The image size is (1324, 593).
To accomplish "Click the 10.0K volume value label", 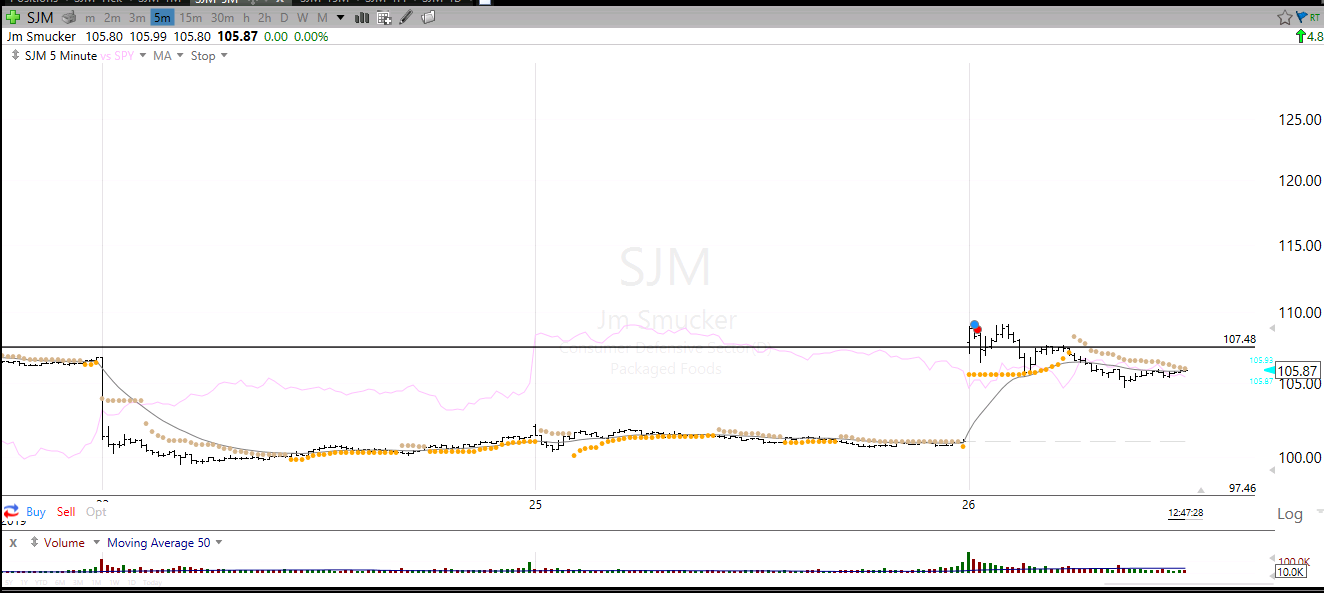I will click(1291, 573).
